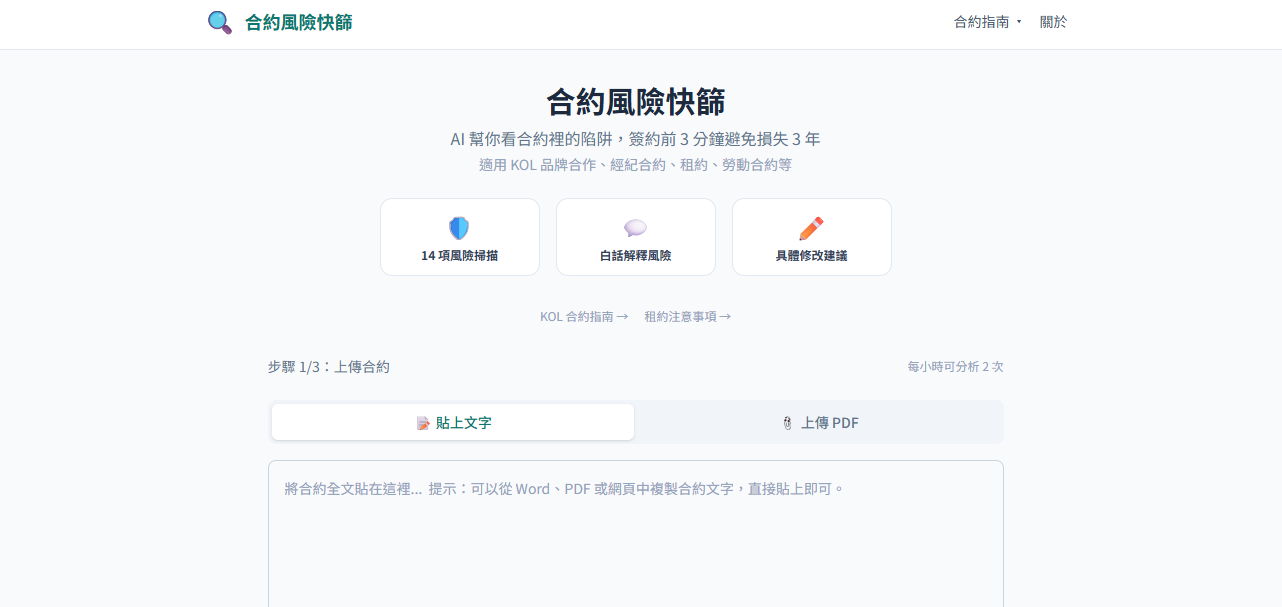1282x607 pixels.
Task: Select the 白話解釋風險 card label
Action: click(x=635, y=255)
